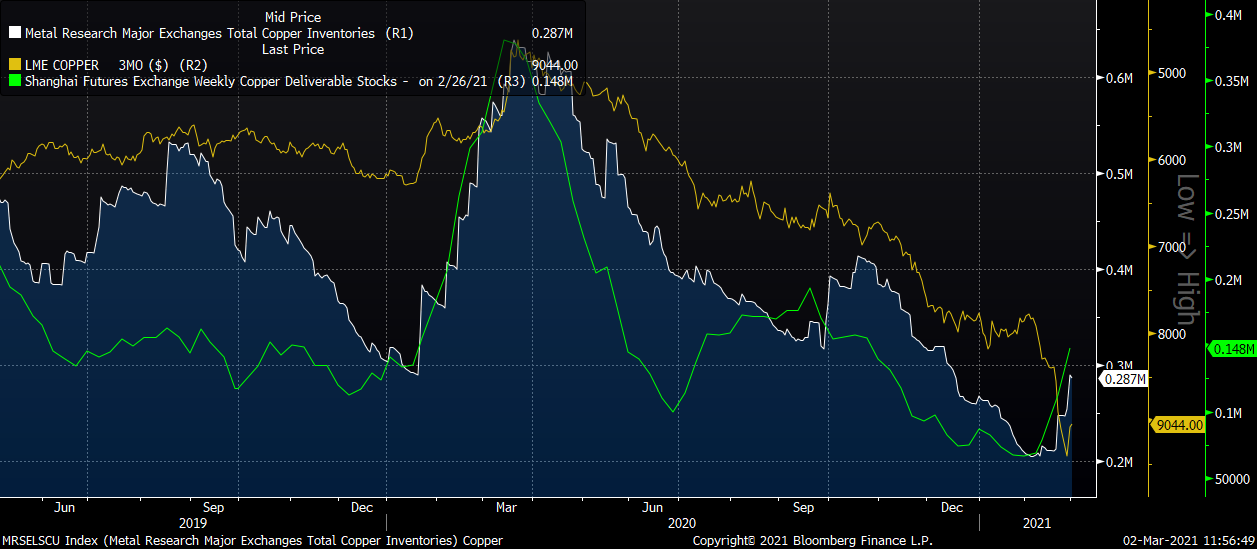Click the 2021 year label on the time axis
The height and width of the screenshot is (549, 1257).
tap(1036, 523)
